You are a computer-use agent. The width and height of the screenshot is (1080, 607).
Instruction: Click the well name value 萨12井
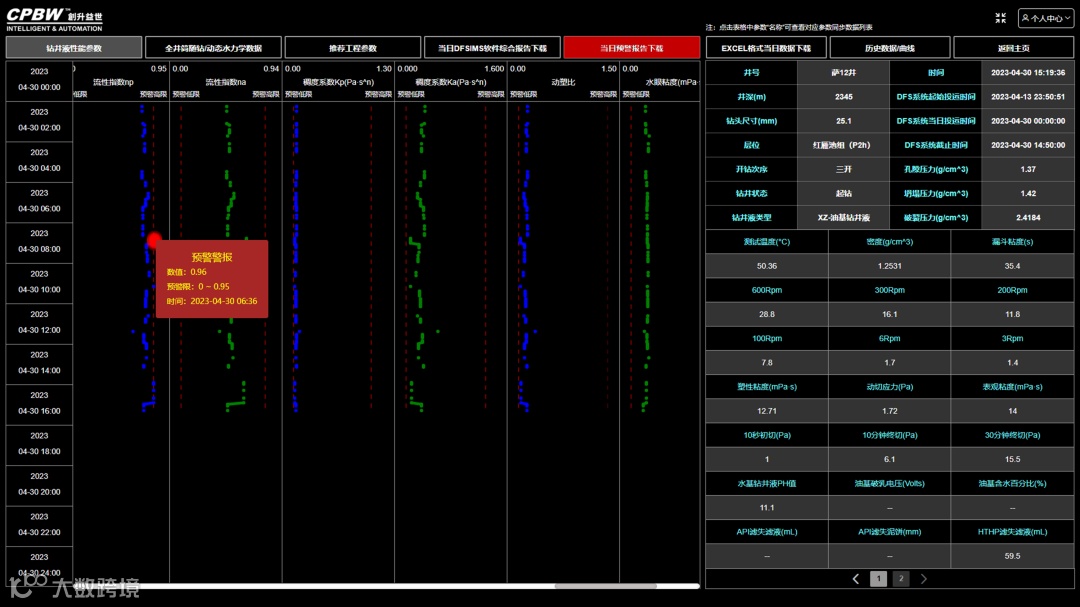844,72
